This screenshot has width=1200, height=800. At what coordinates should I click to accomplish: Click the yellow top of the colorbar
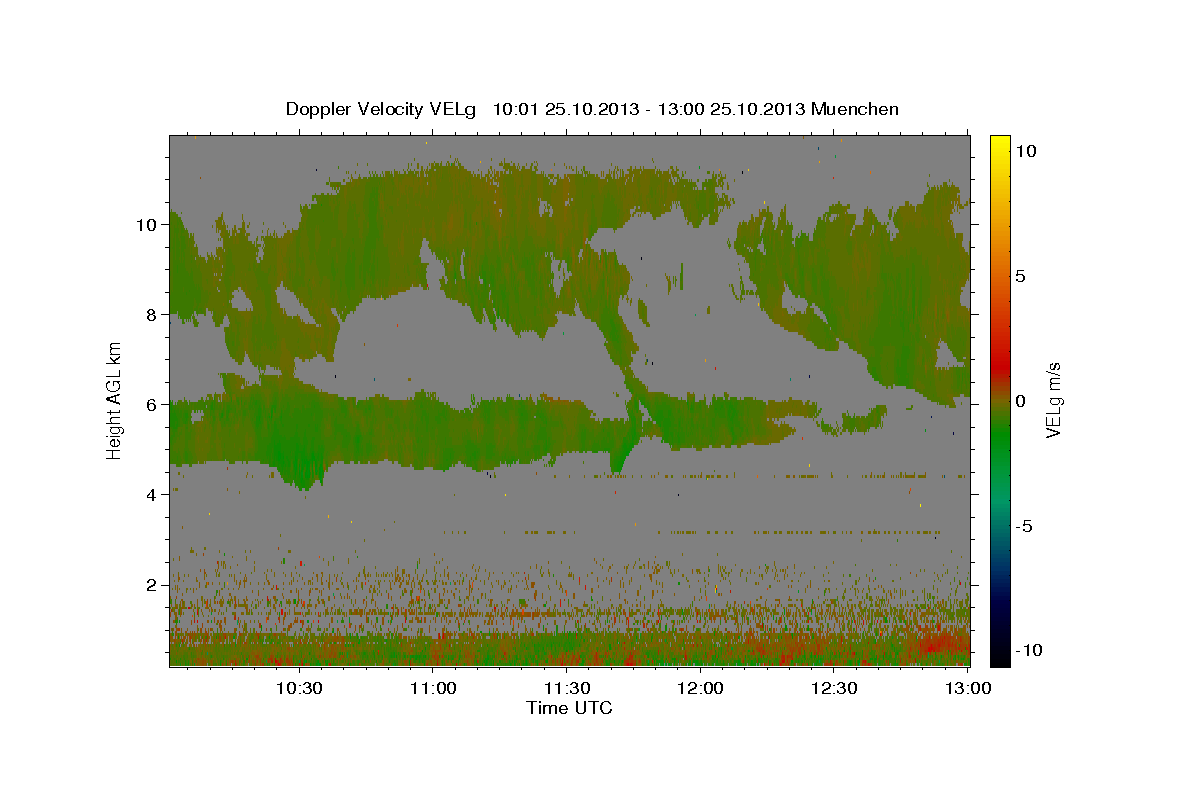[1000, 145]
